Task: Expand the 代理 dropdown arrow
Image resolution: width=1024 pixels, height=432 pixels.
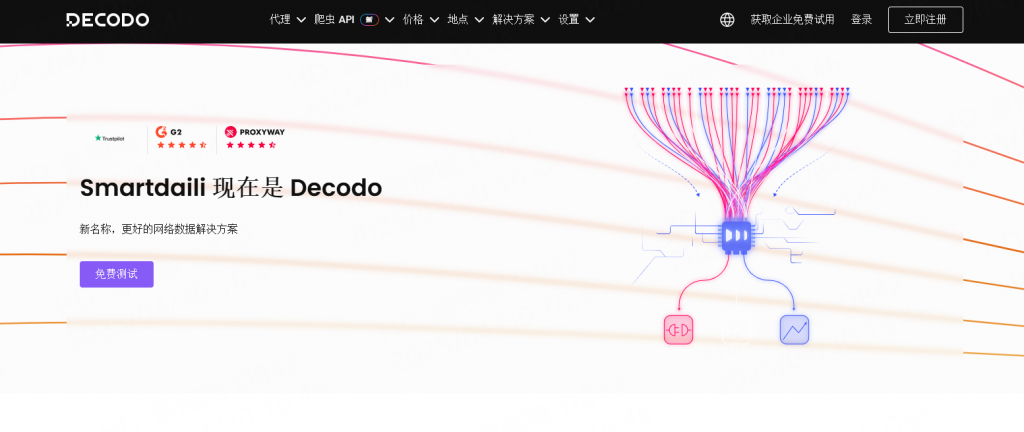Action: (x=301, y=20)
